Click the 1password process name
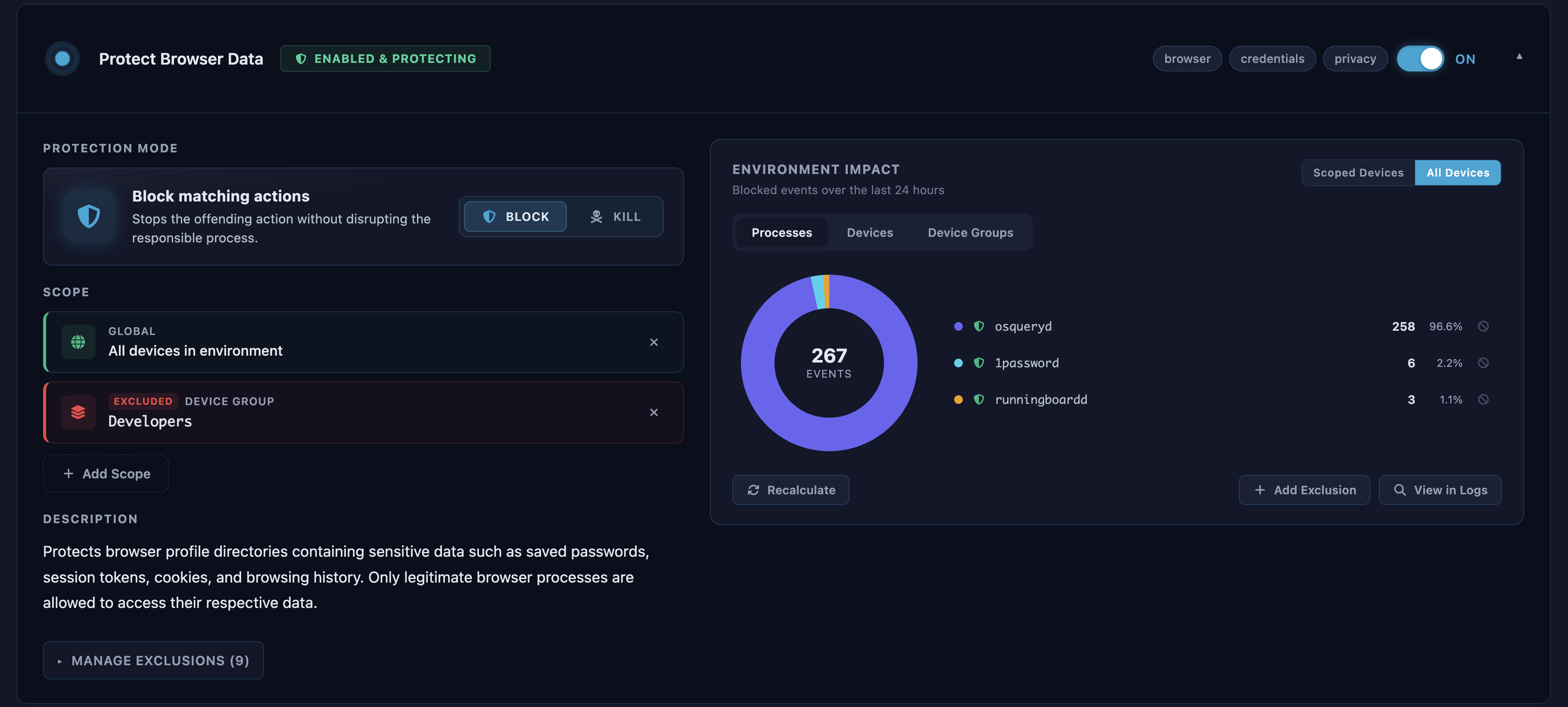This screenshot has width=1568, height=707. (1026, 363)
